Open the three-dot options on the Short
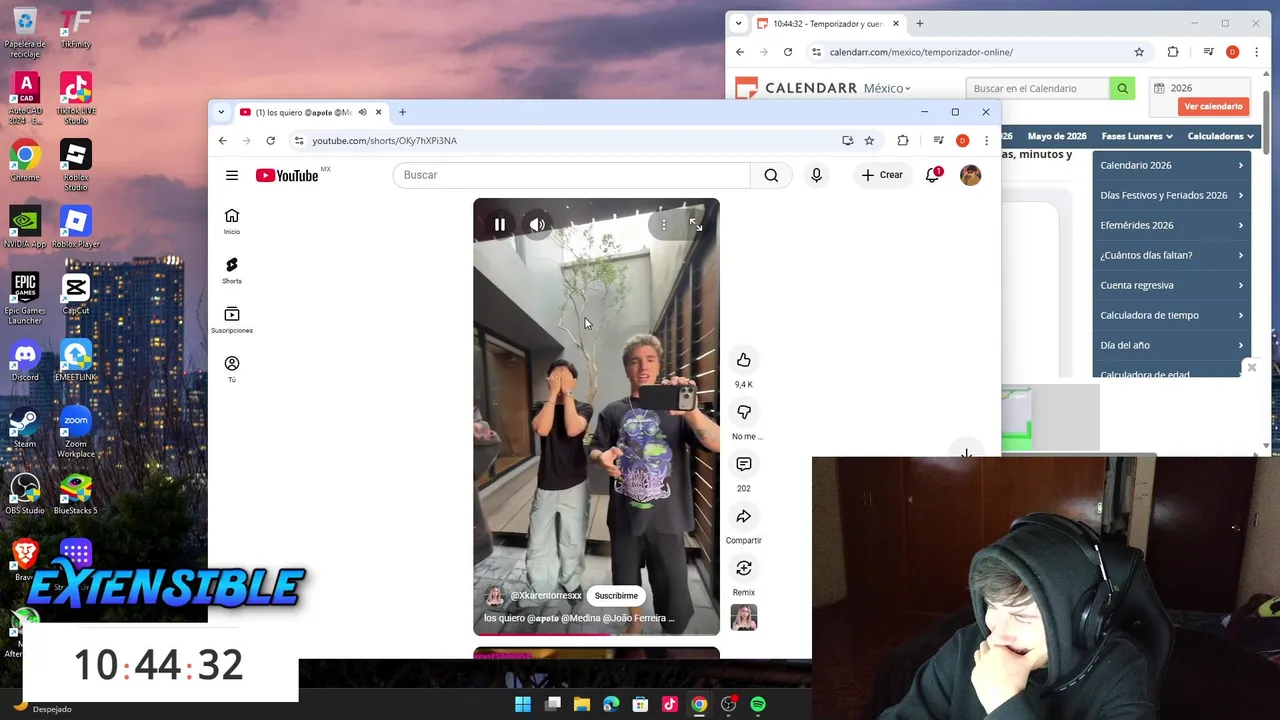Screen dimensions: 1280x720 point(664,225)
